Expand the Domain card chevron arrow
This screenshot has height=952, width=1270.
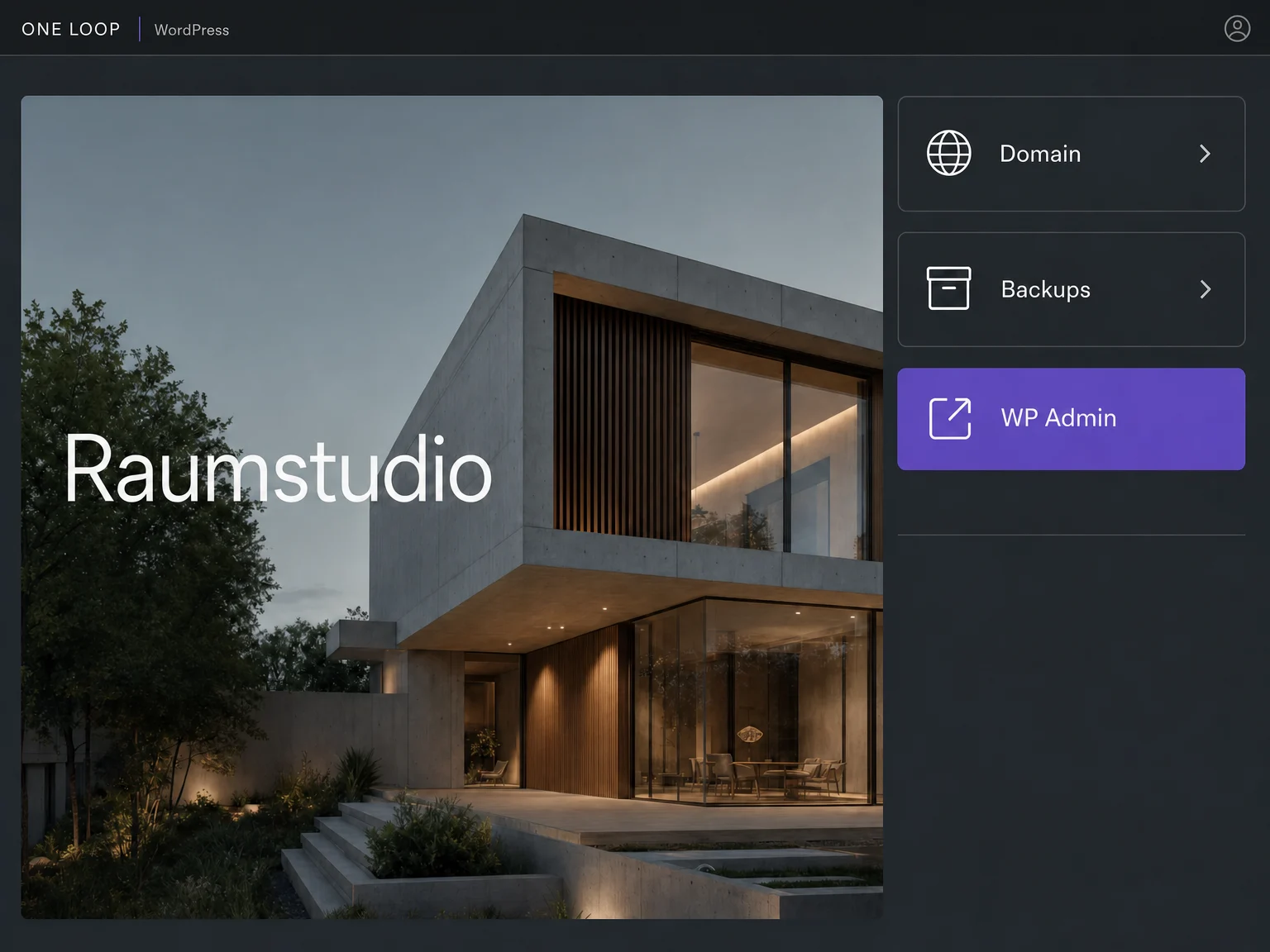[1206, 154]
